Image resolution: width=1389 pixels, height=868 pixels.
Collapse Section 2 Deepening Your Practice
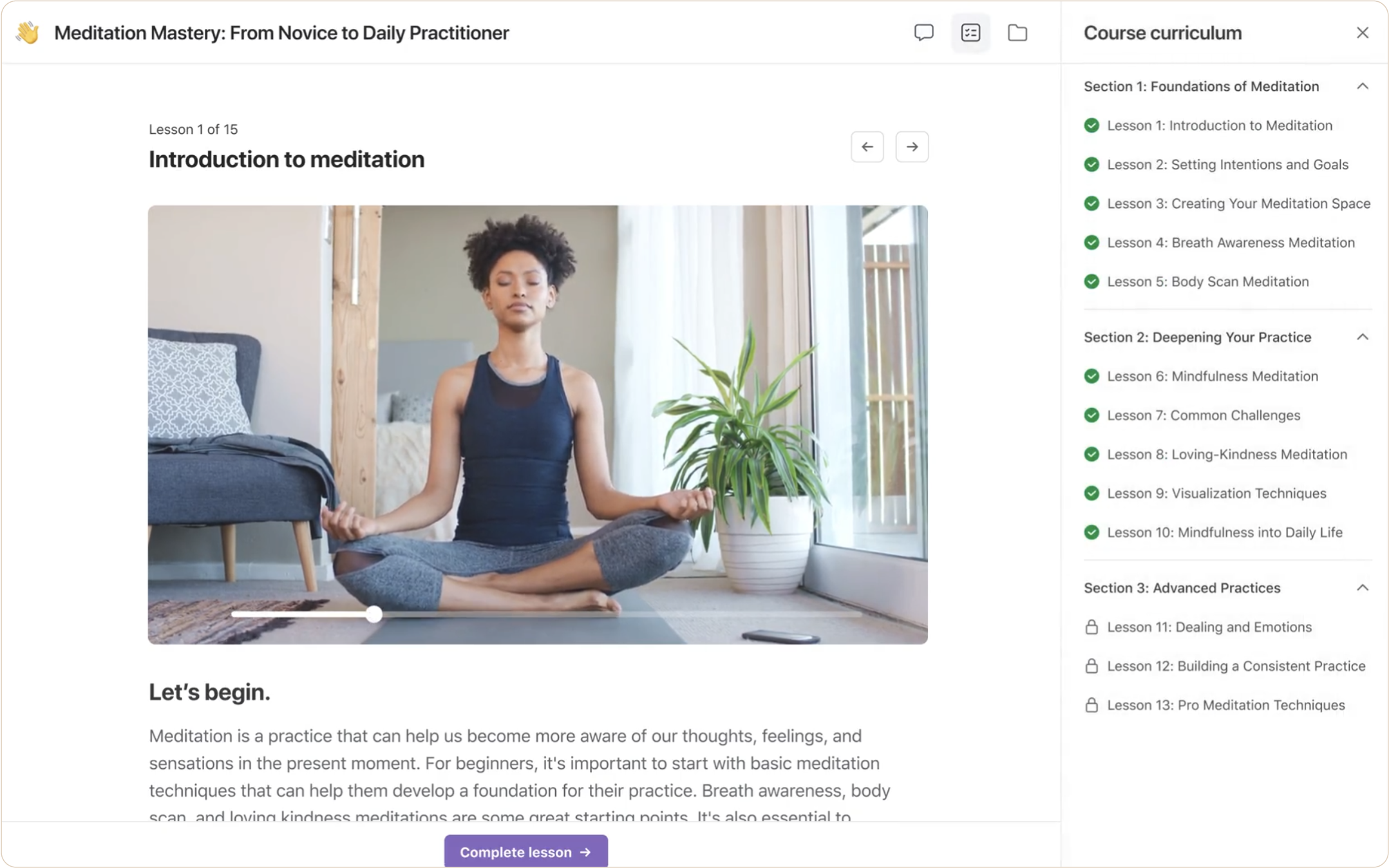(1363, 337)
